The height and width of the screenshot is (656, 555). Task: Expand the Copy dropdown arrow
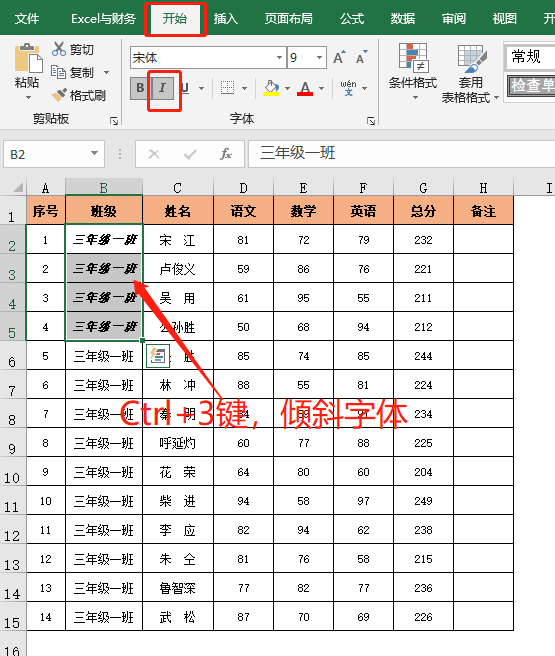pos(107,72)
